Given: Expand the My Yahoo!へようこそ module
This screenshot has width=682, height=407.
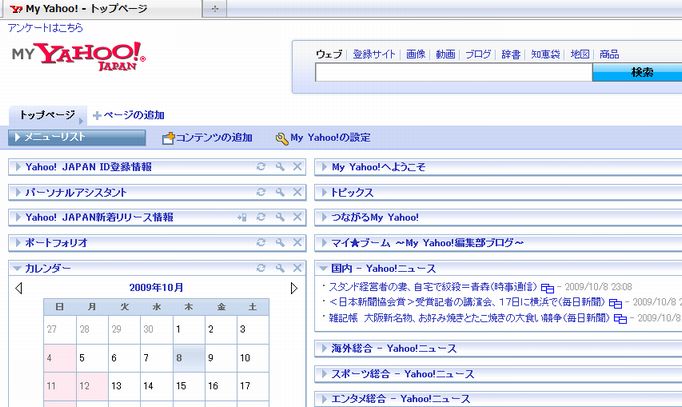Looking at the screenshot, I should pos(324,167).
